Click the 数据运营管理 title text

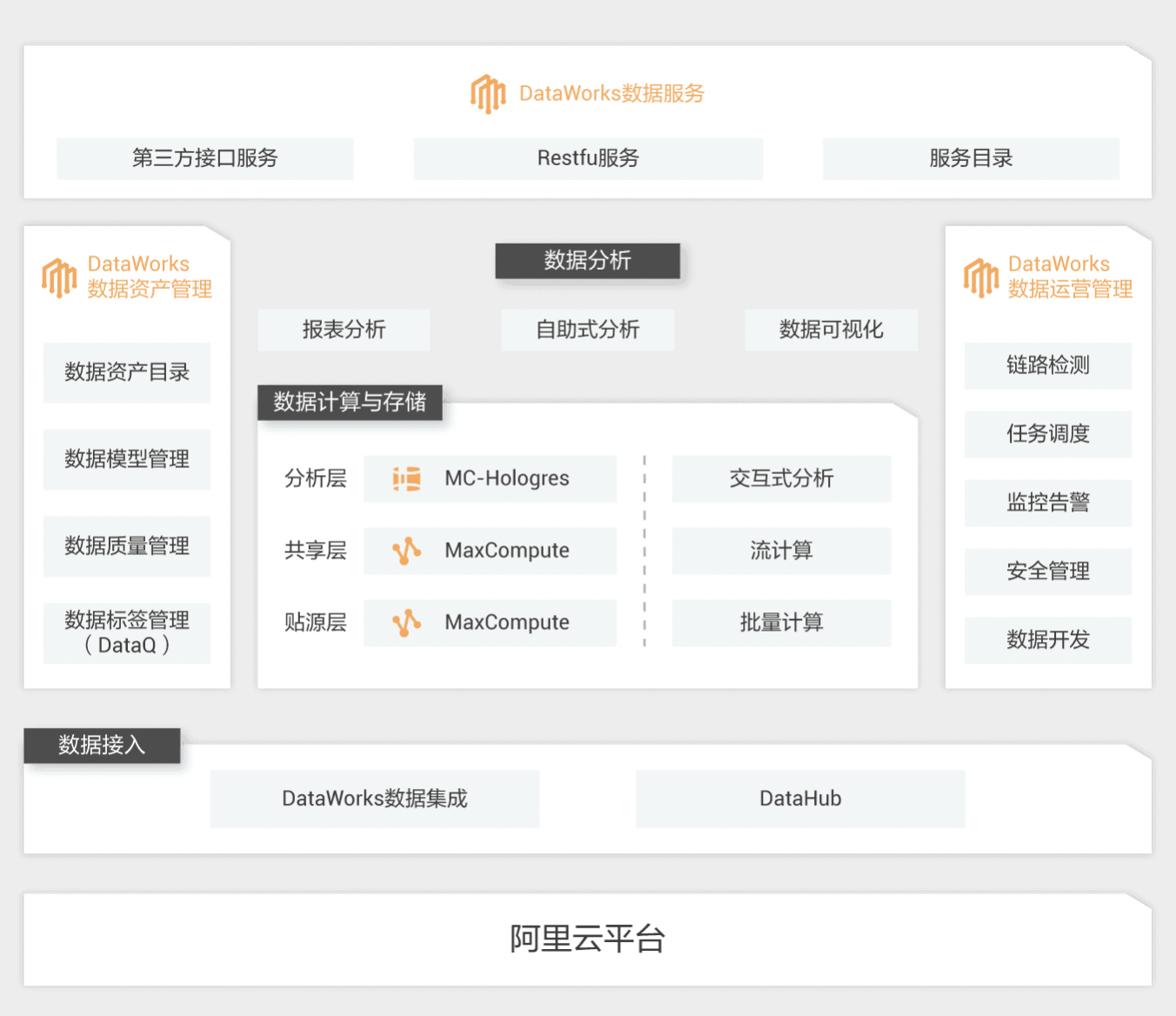click(1070, 290)
